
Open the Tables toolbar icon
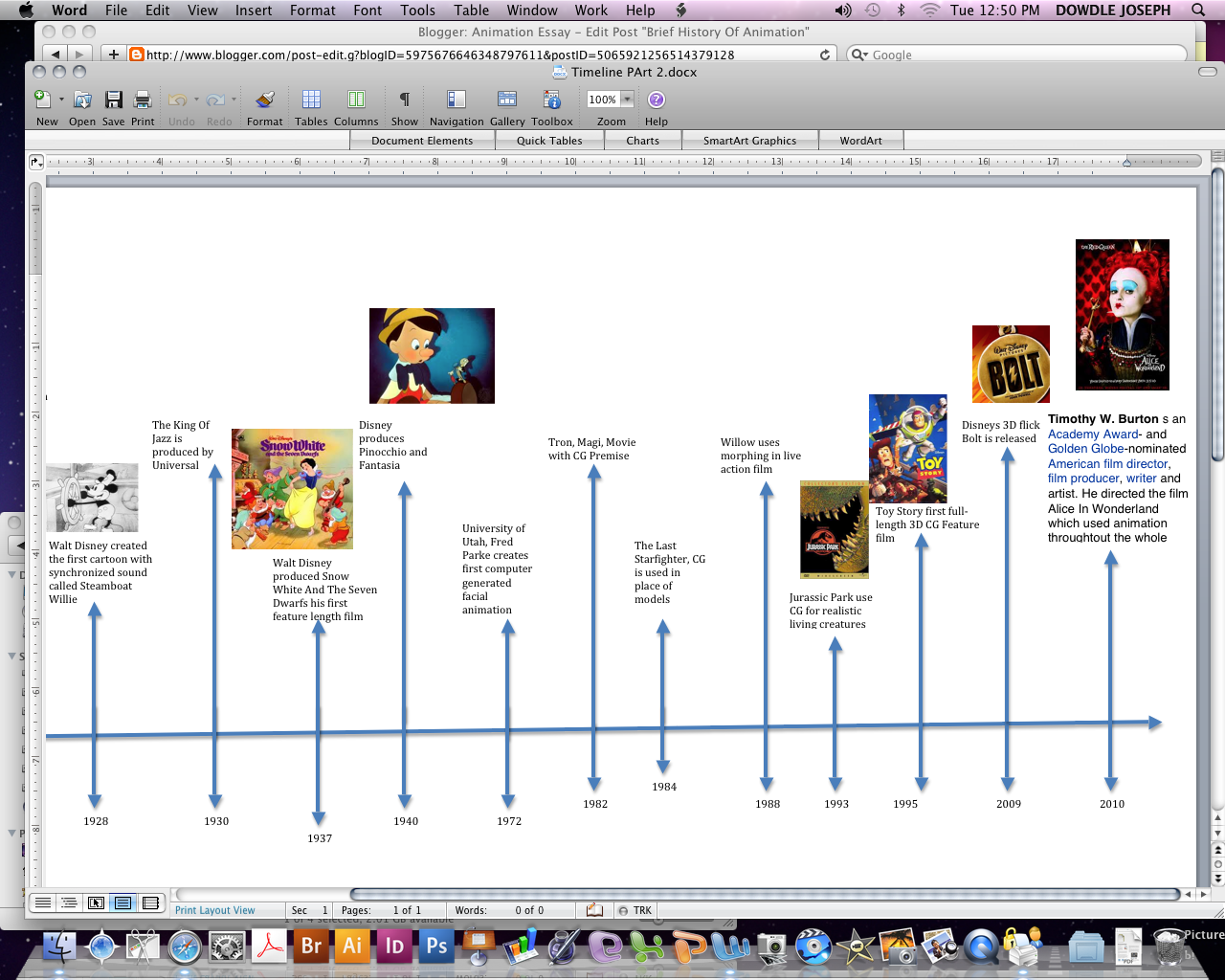click(x=311, y=99)
